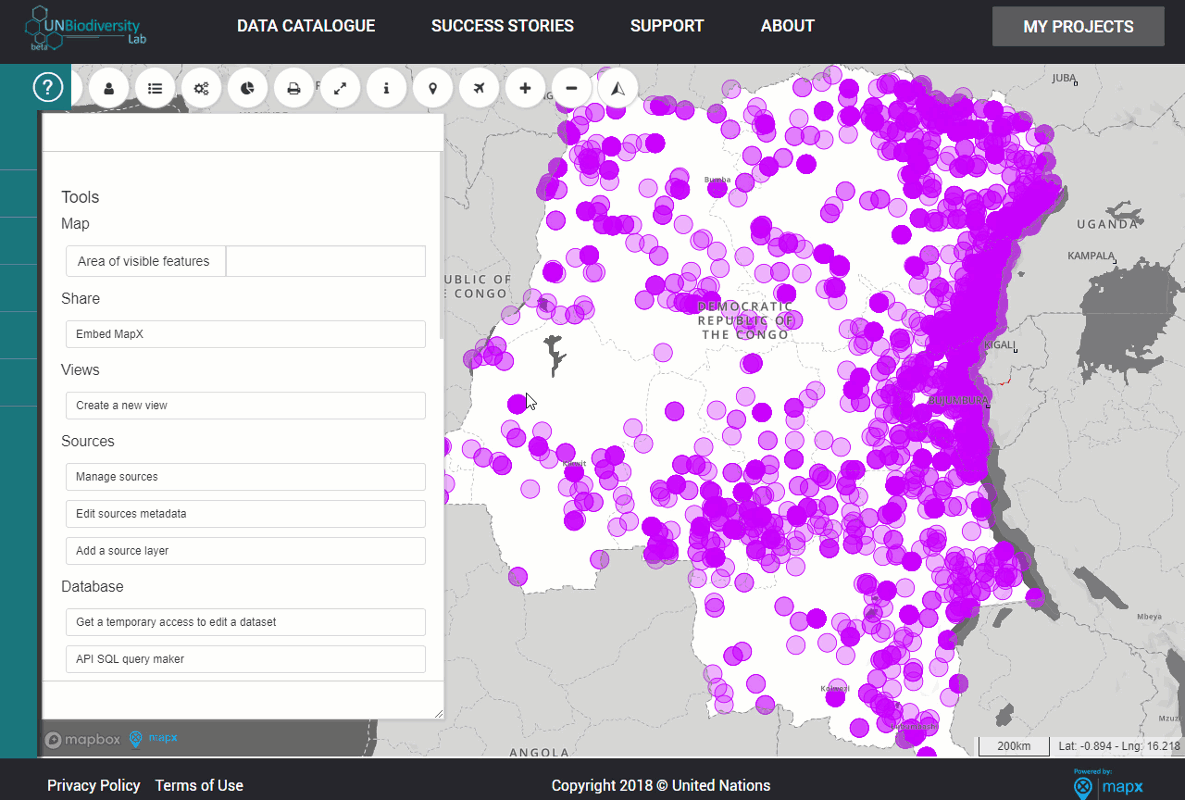Open the Terms of Use link
Image resolution: width=1185 pixels, height=800 pixels.
[200, 786]
